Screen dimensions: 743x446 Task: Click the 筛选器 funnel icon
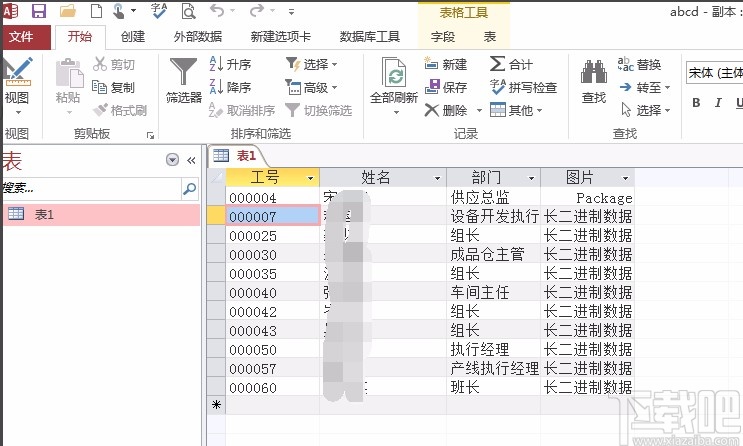[183, 72]
